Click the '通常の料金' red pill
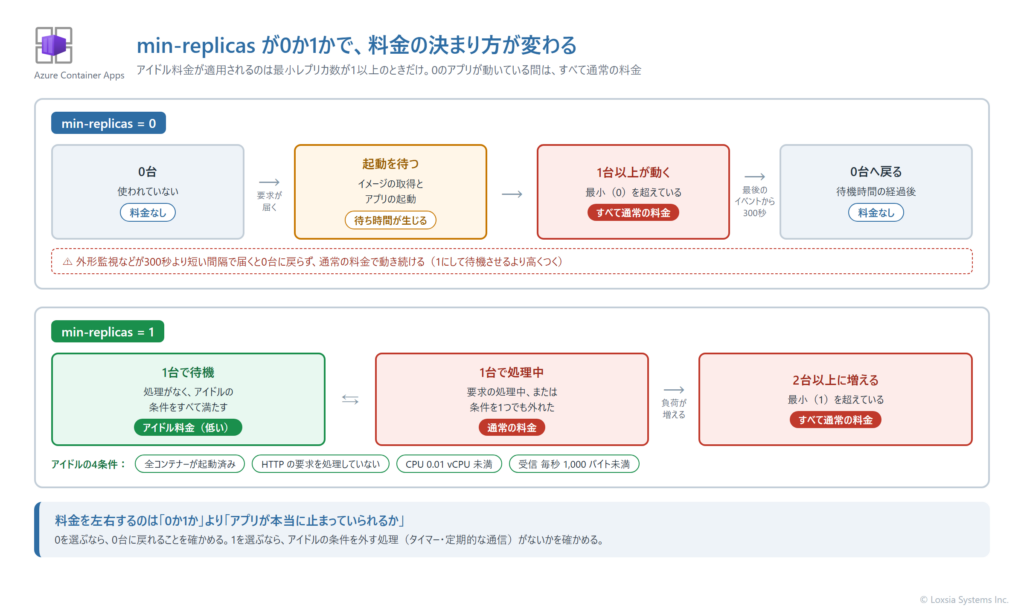Image resolution: width=1024 pixels, height=614 pixels. (512, 427)
